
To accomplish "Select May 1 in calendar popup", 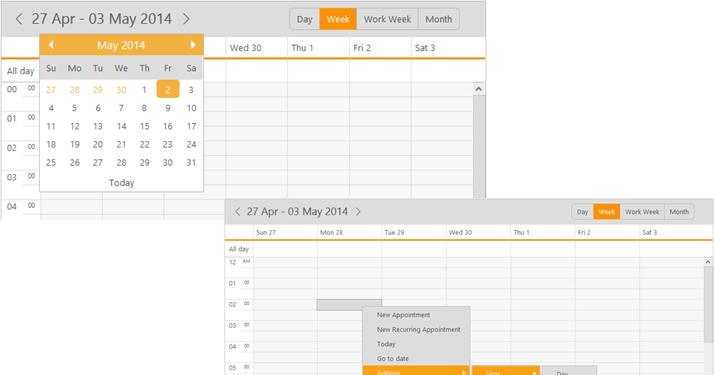I will 144,90.
